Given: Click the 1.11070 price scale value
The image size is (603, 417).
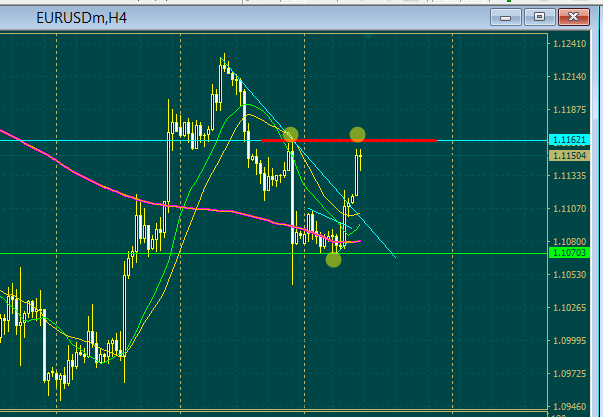Looking at the screenshot, I should (570, 209).
